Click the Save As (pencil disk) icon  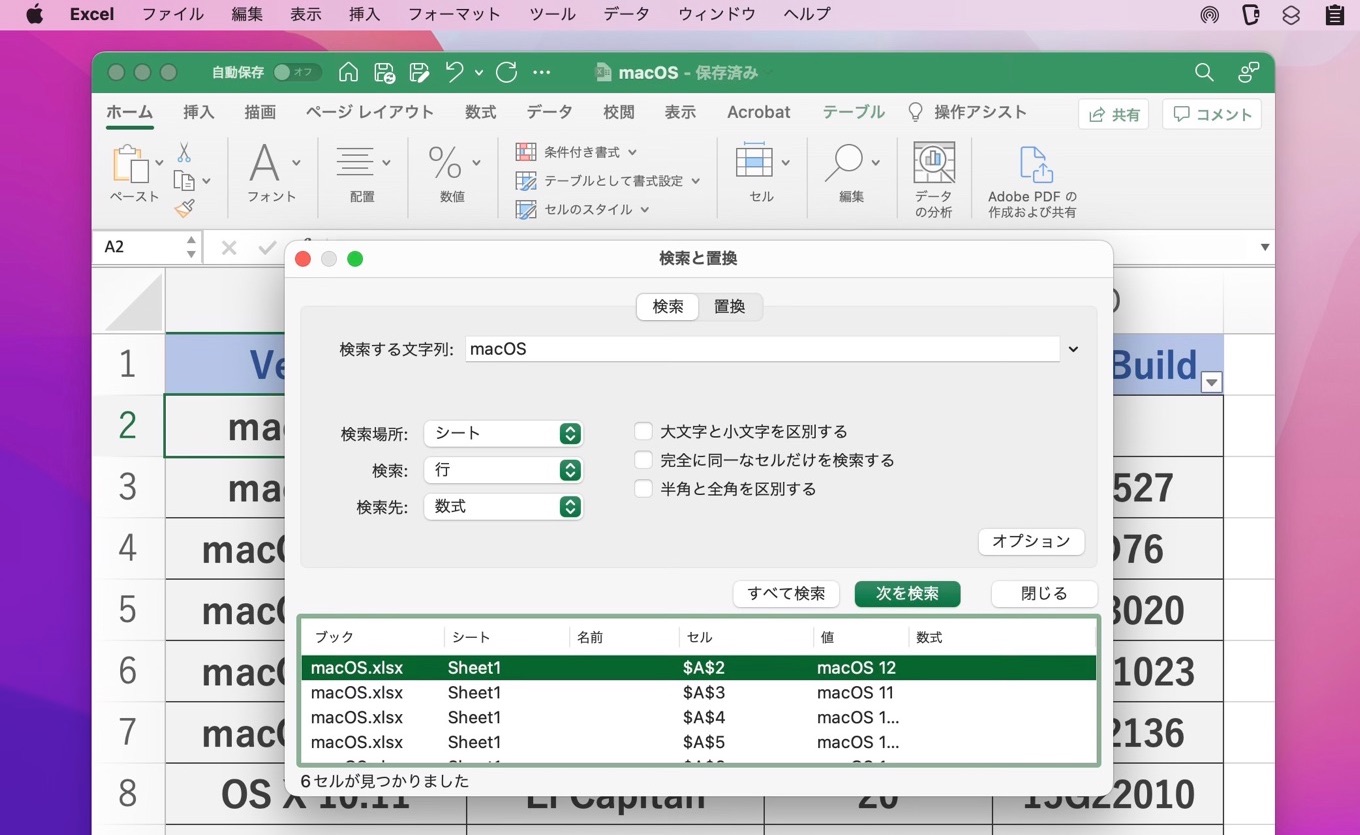coord(419,72)
